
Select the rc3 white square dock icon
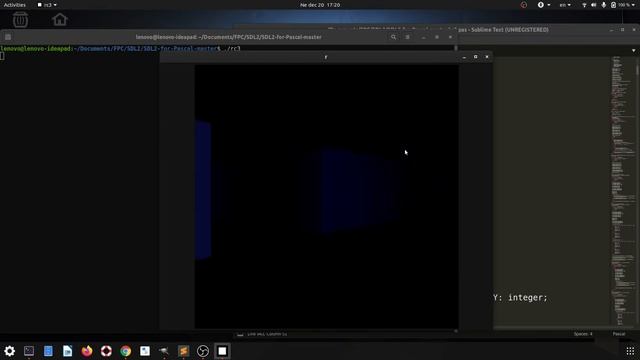[x=222, y=351]
